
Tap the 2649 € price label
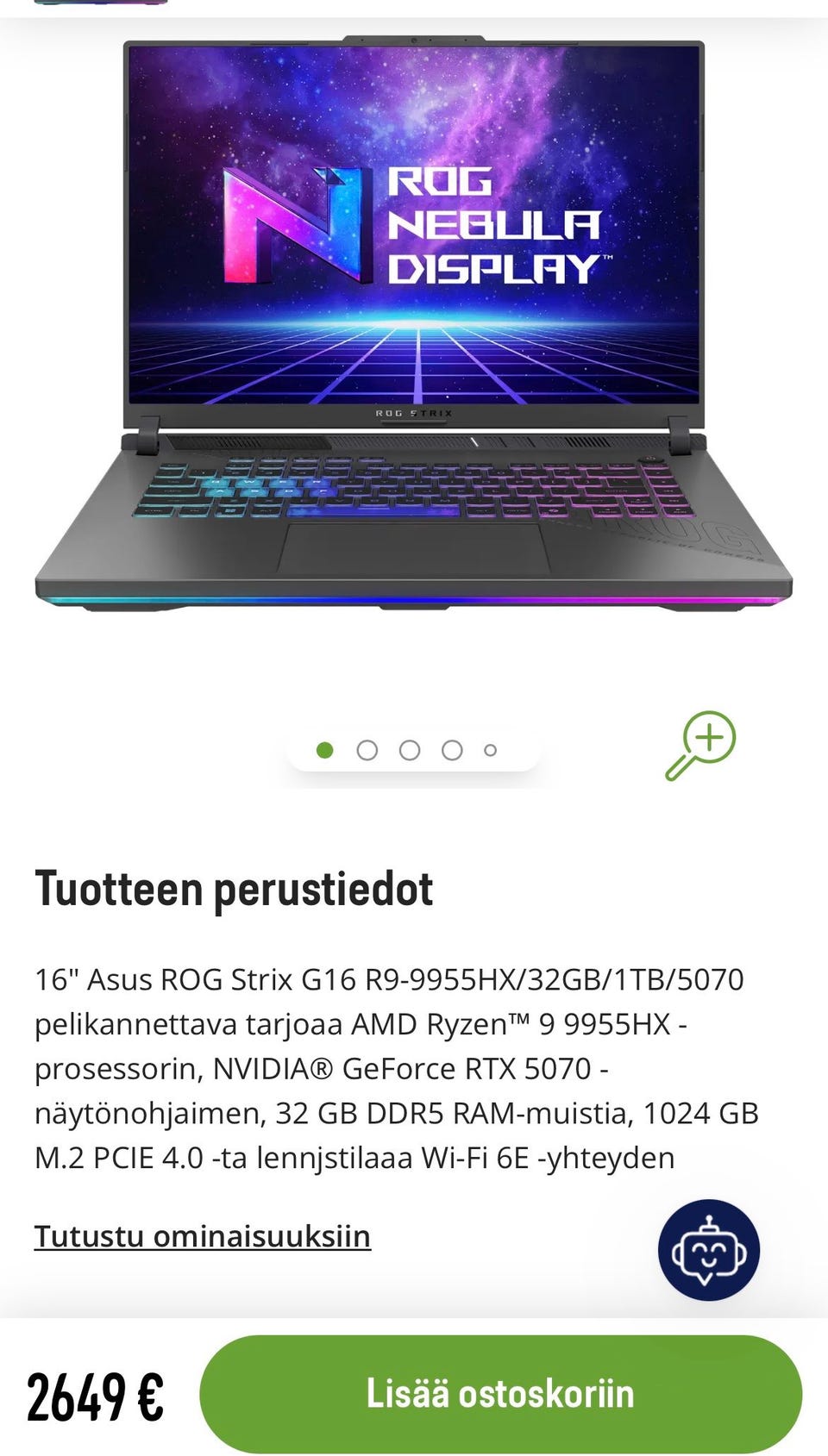(x=95, y=1397)
